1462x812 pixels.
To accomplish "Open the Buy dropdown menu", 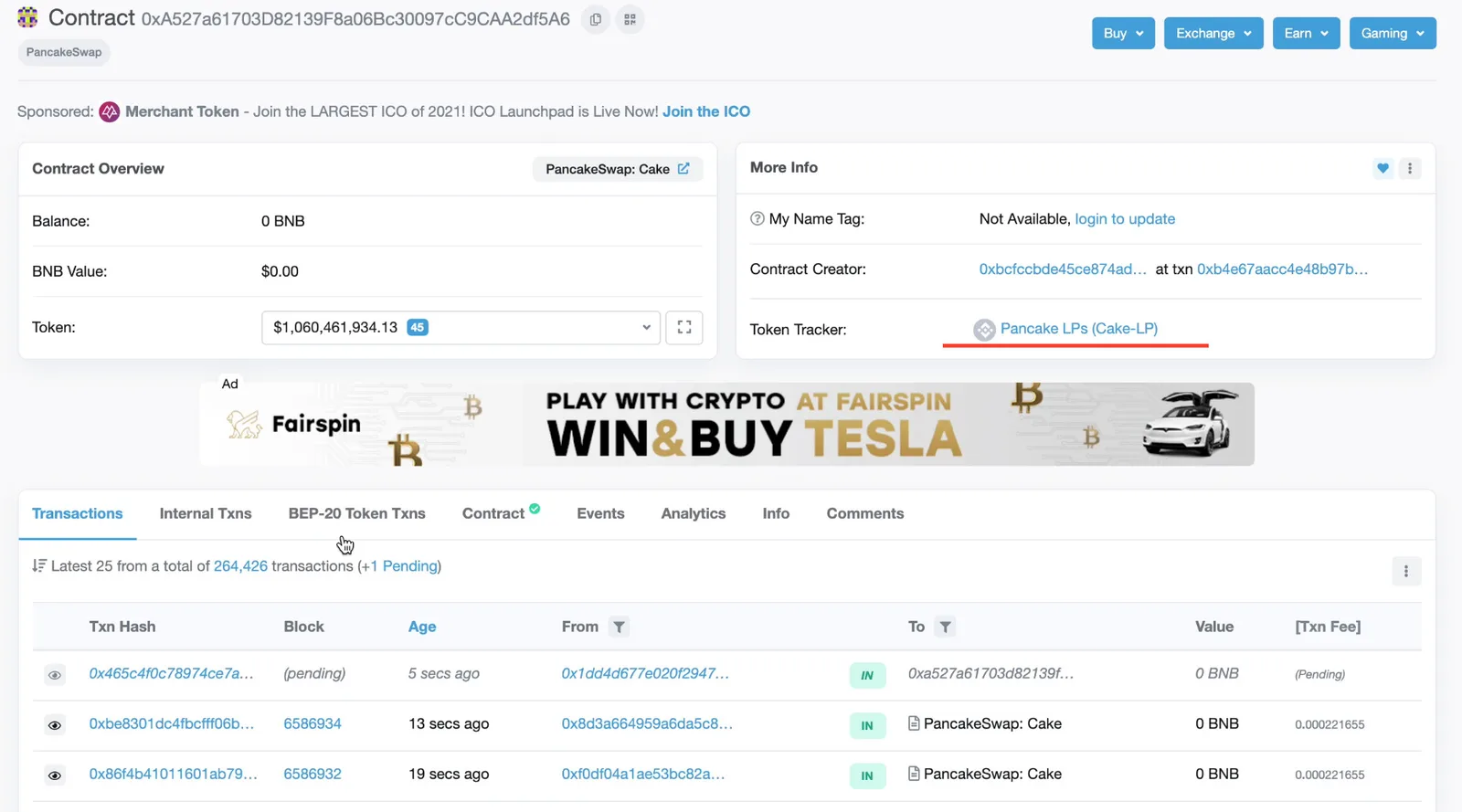I will pos(1123,33).
